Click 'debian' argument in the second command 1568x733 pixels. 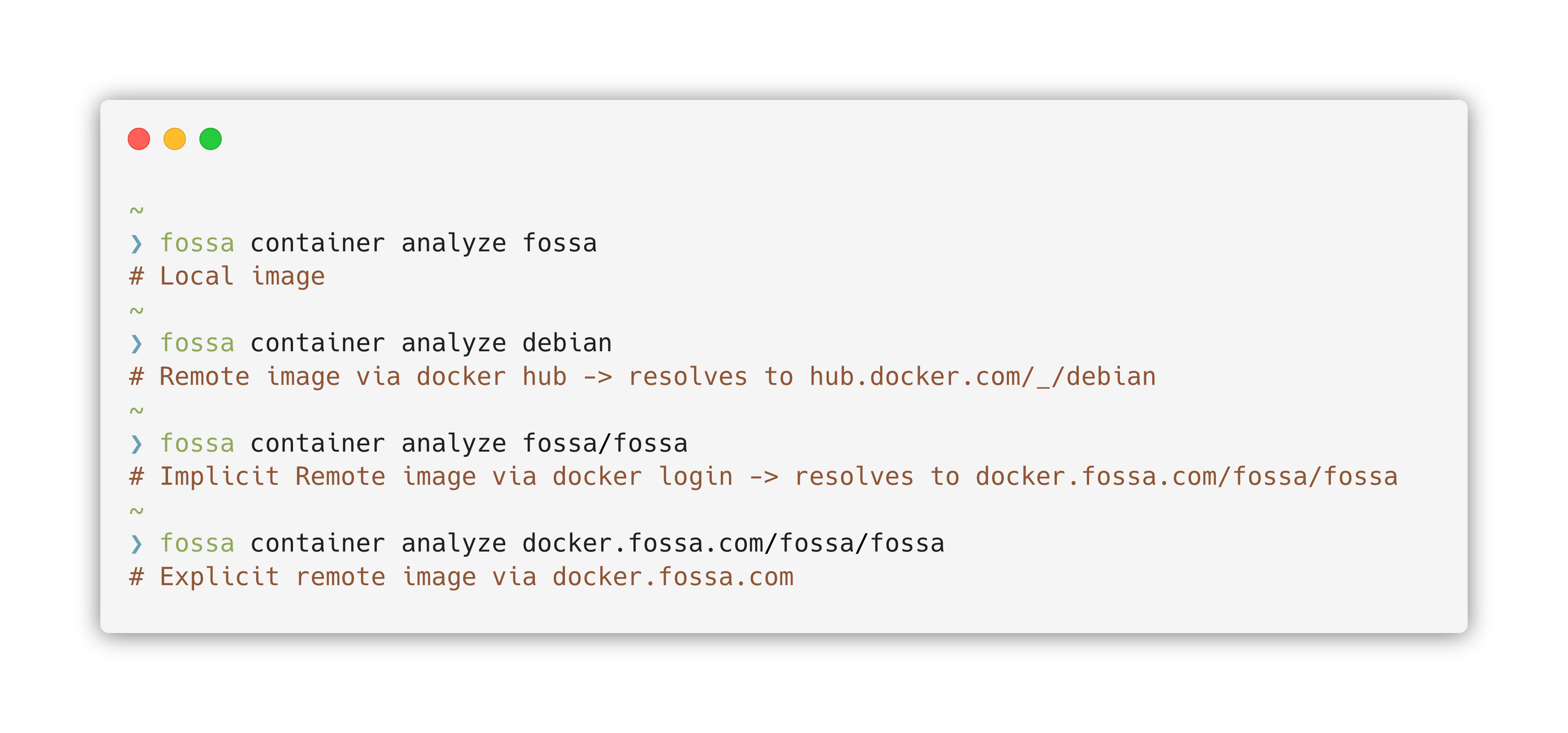[x=567, y=343]
